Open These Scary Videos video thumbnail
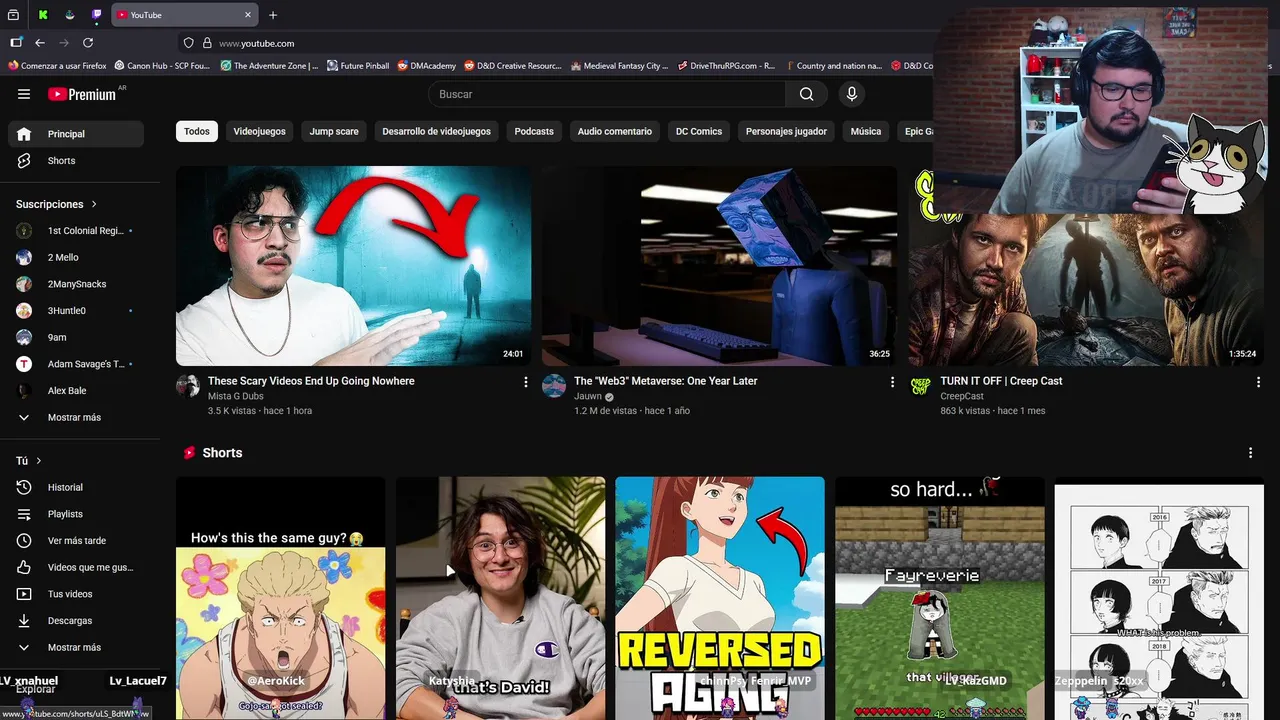The image size is (1280, 720). [x=354, y=266]
